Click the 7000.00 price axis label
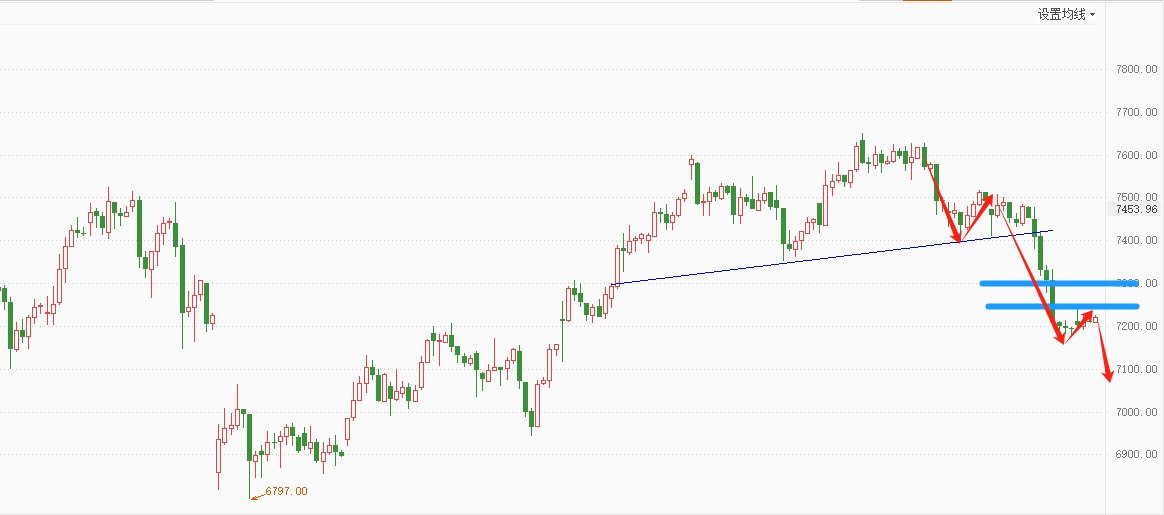Image resolution: width=1164 pixels, height=515 pixels. 1137,412
